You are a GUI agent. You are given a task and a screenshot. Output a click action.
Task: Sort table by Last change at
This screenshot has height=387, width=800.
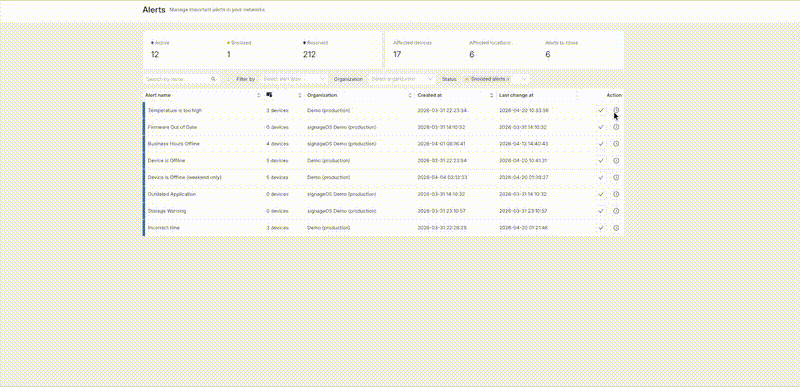(516, 95)
